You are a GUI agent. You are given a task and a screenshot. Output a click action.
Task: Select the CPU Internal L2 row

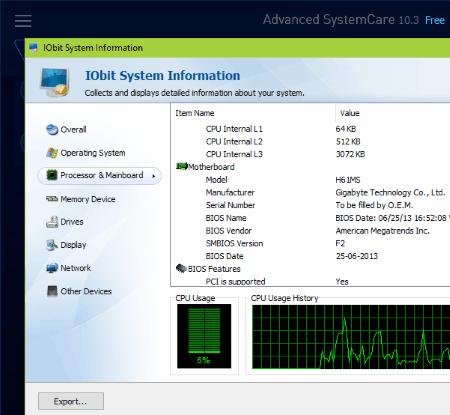[310, 142]
